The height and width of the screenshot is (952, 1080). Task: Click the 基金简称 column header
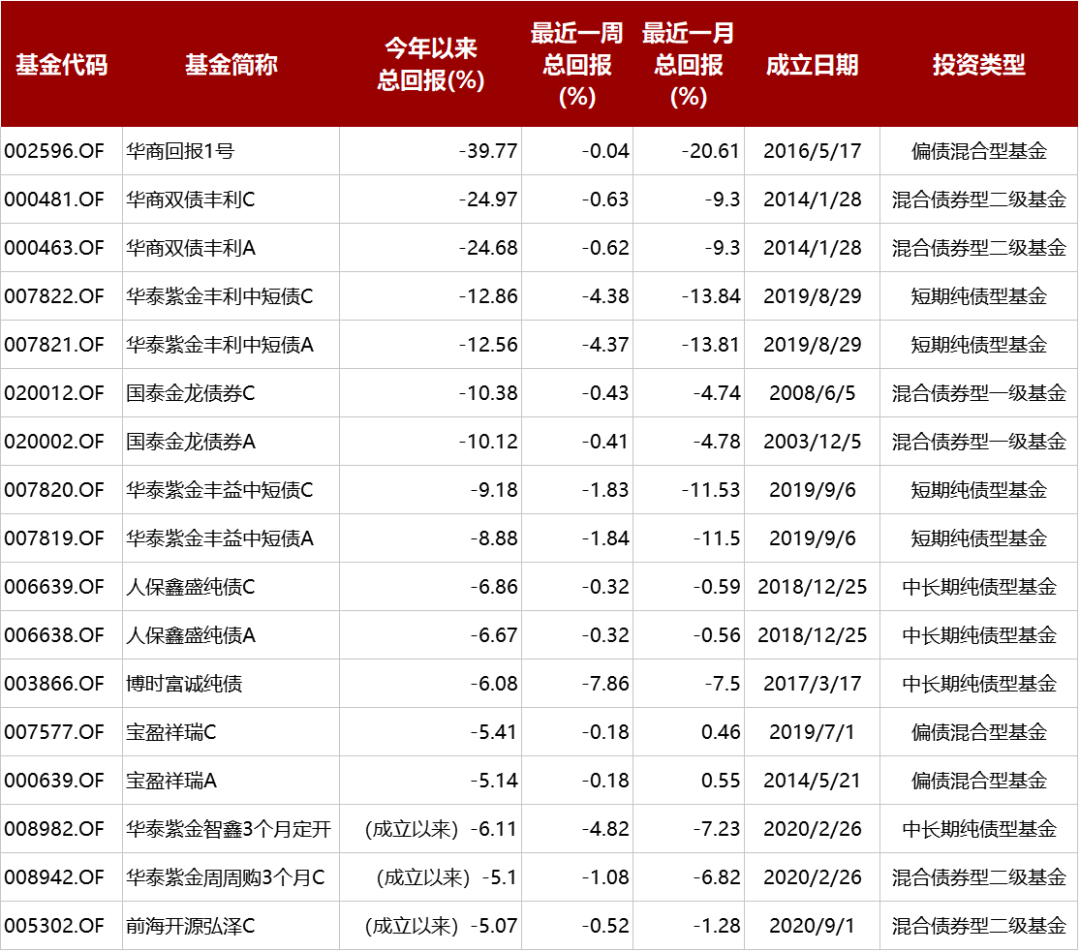(x=231, y=65)
